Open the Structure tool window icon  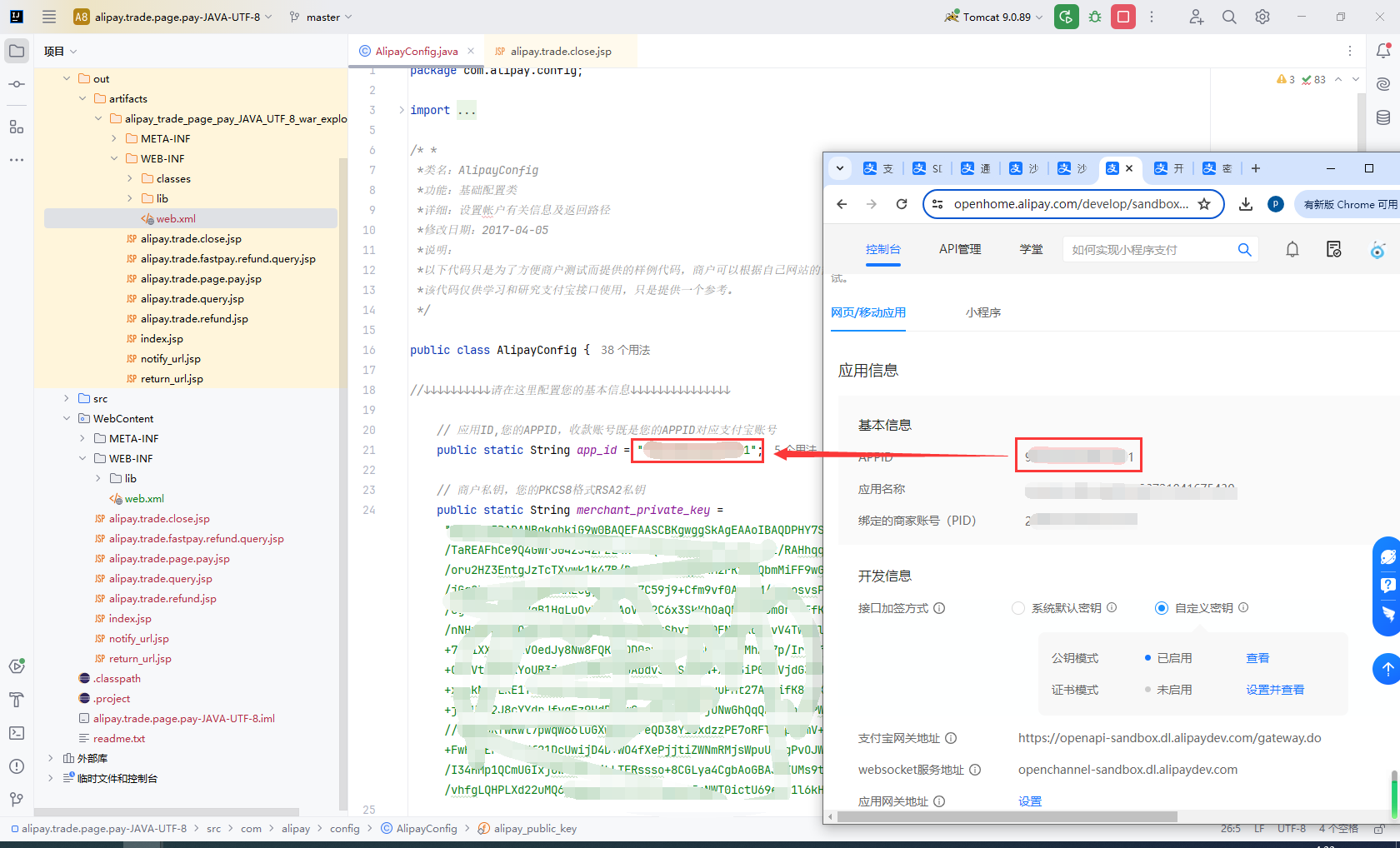17,127
